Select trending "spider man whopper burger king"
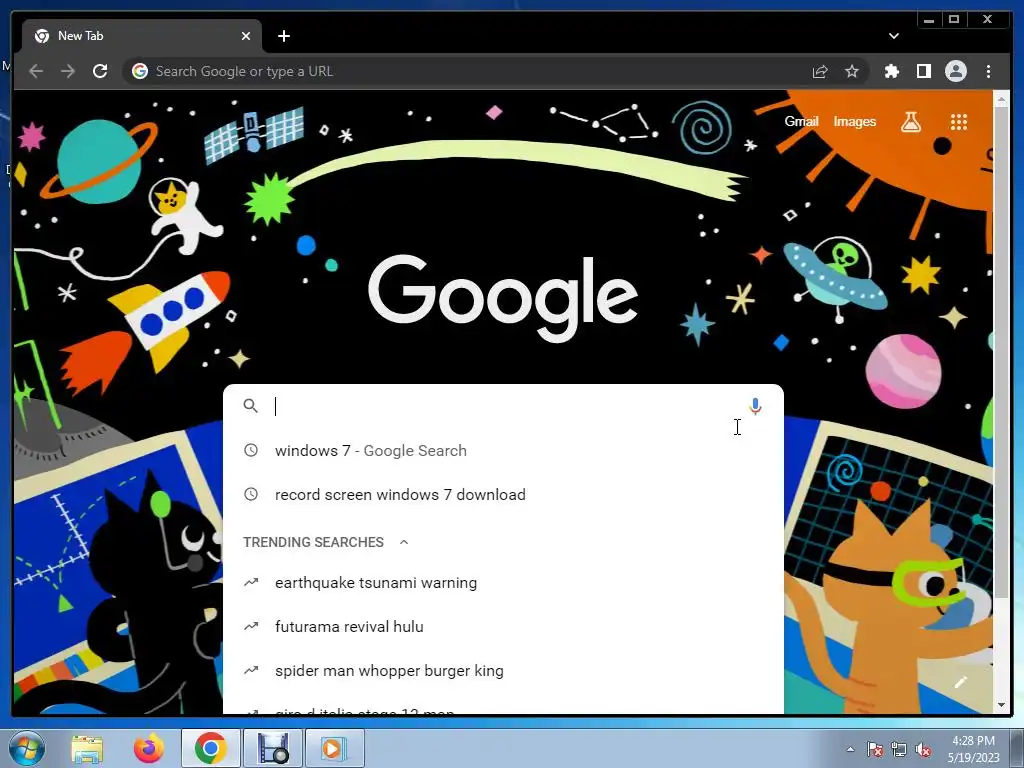Screen dimensions: 1024x768 coord(503,671)
